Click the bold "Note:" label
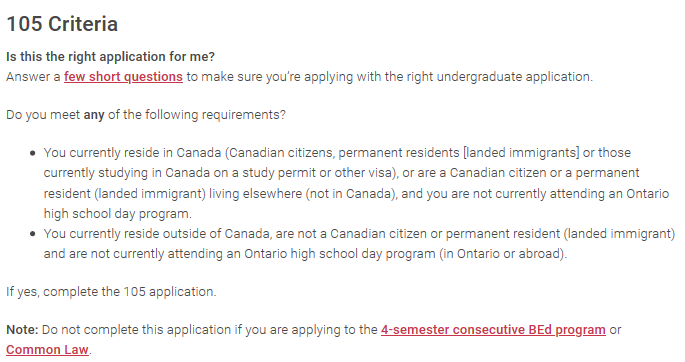The height and width of the screenshot is (362, 685). 22,330
